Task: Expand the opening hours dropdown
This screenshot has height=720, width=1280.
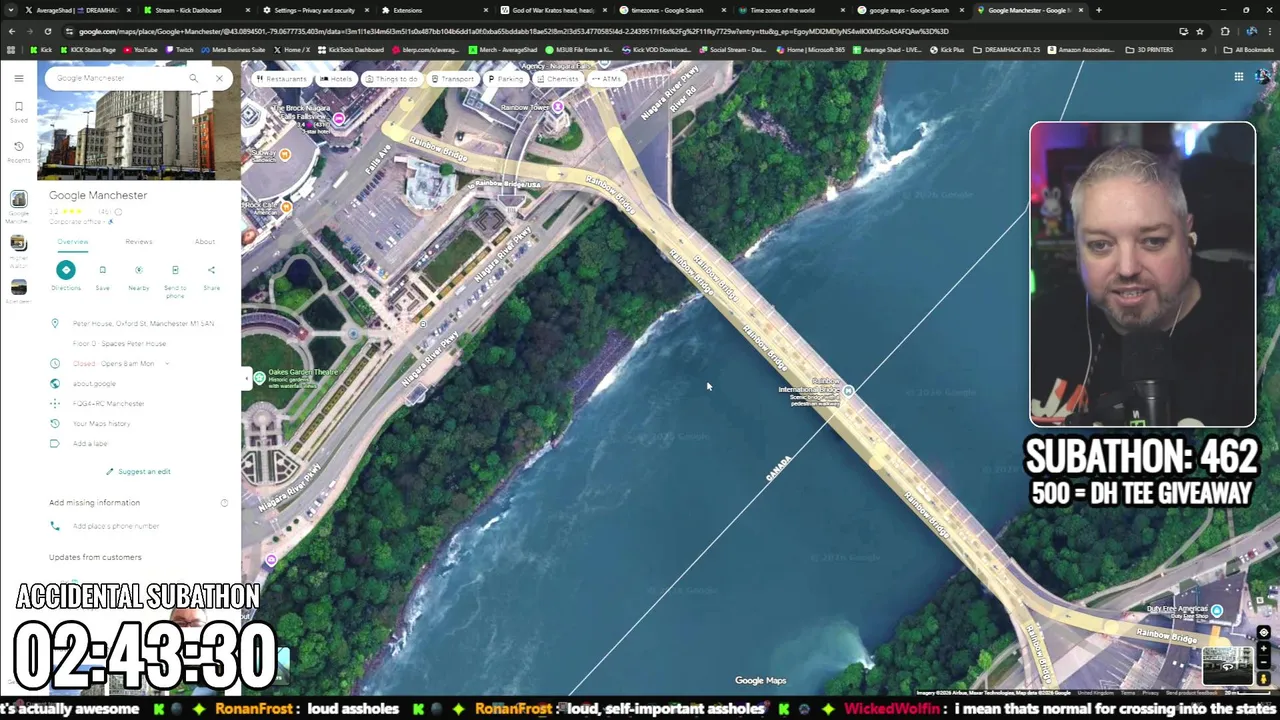Action: point(167,363)
